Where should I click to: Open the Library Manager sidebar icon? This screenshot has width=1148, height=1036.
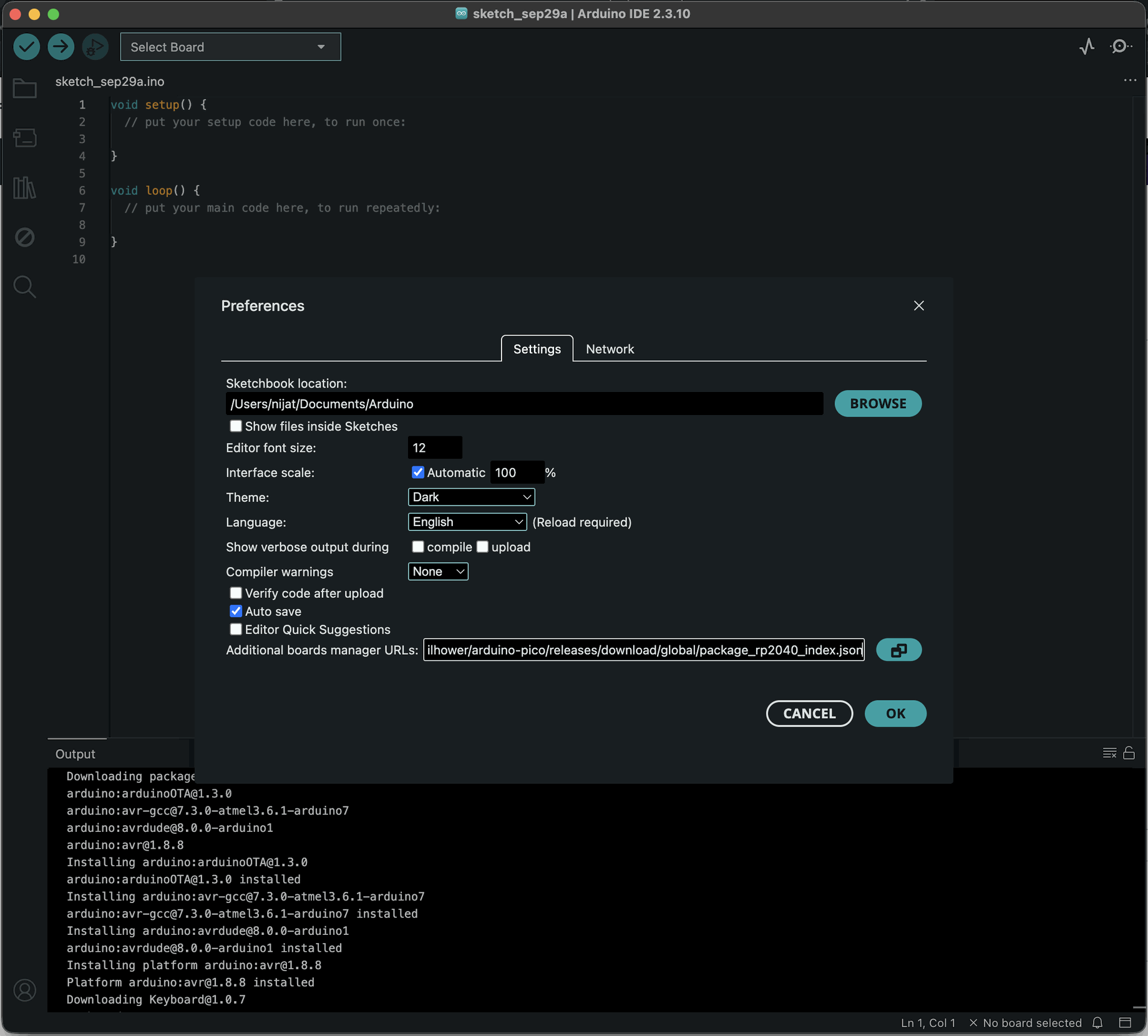[x=25, y=187]
